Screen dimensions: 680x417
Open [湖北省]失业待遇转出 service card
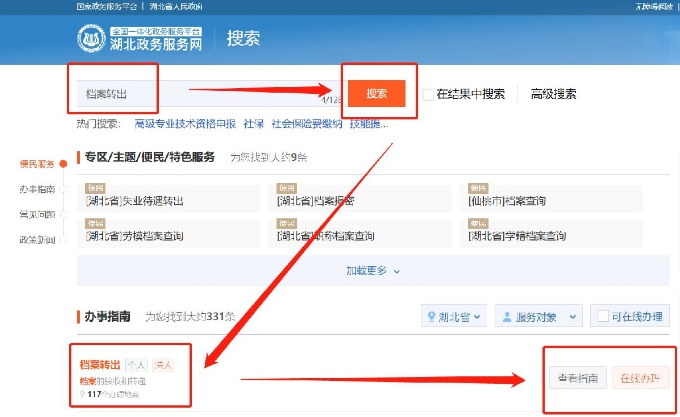169,198
